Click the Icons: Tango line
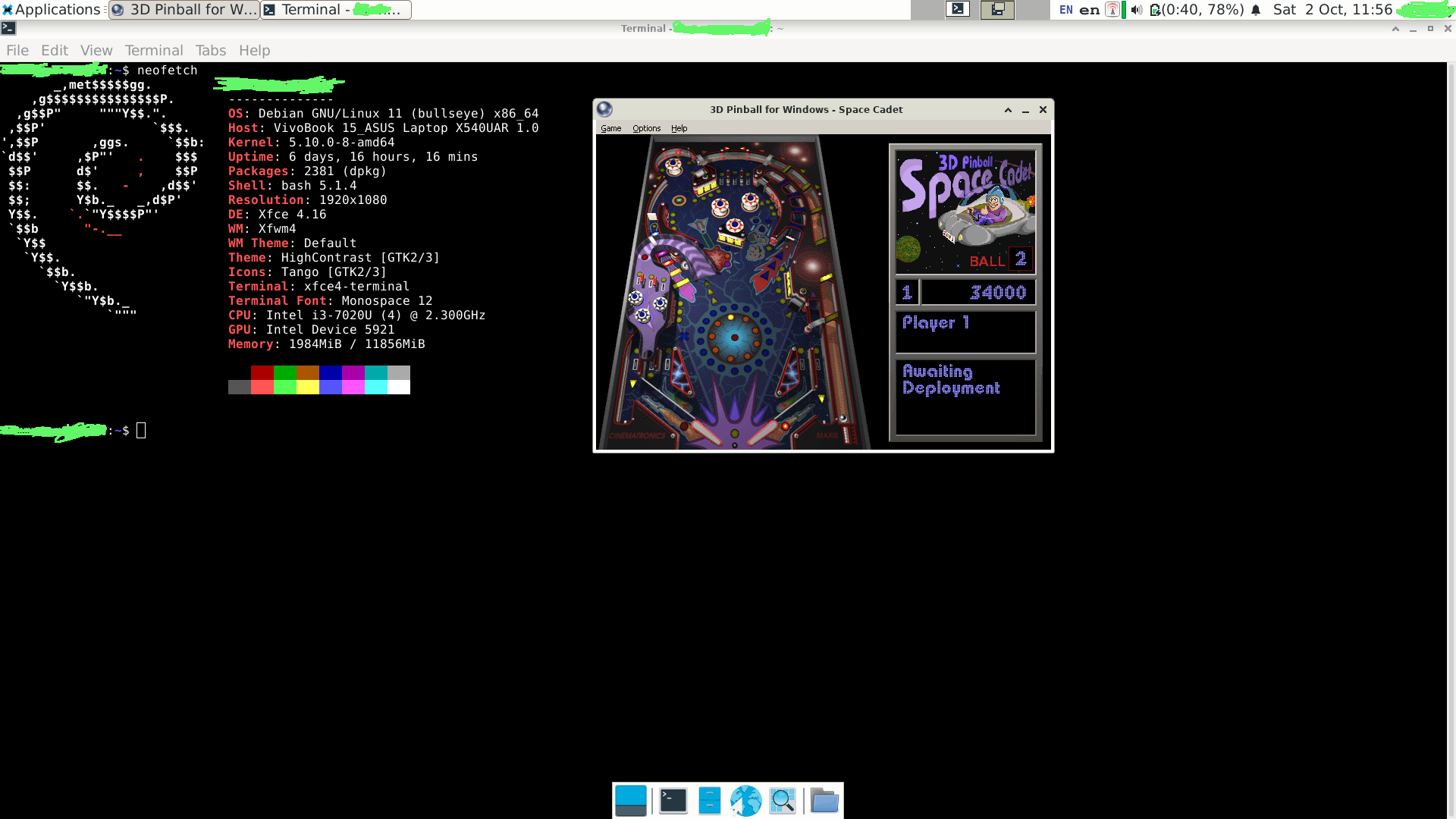 (x=308, y=272)
